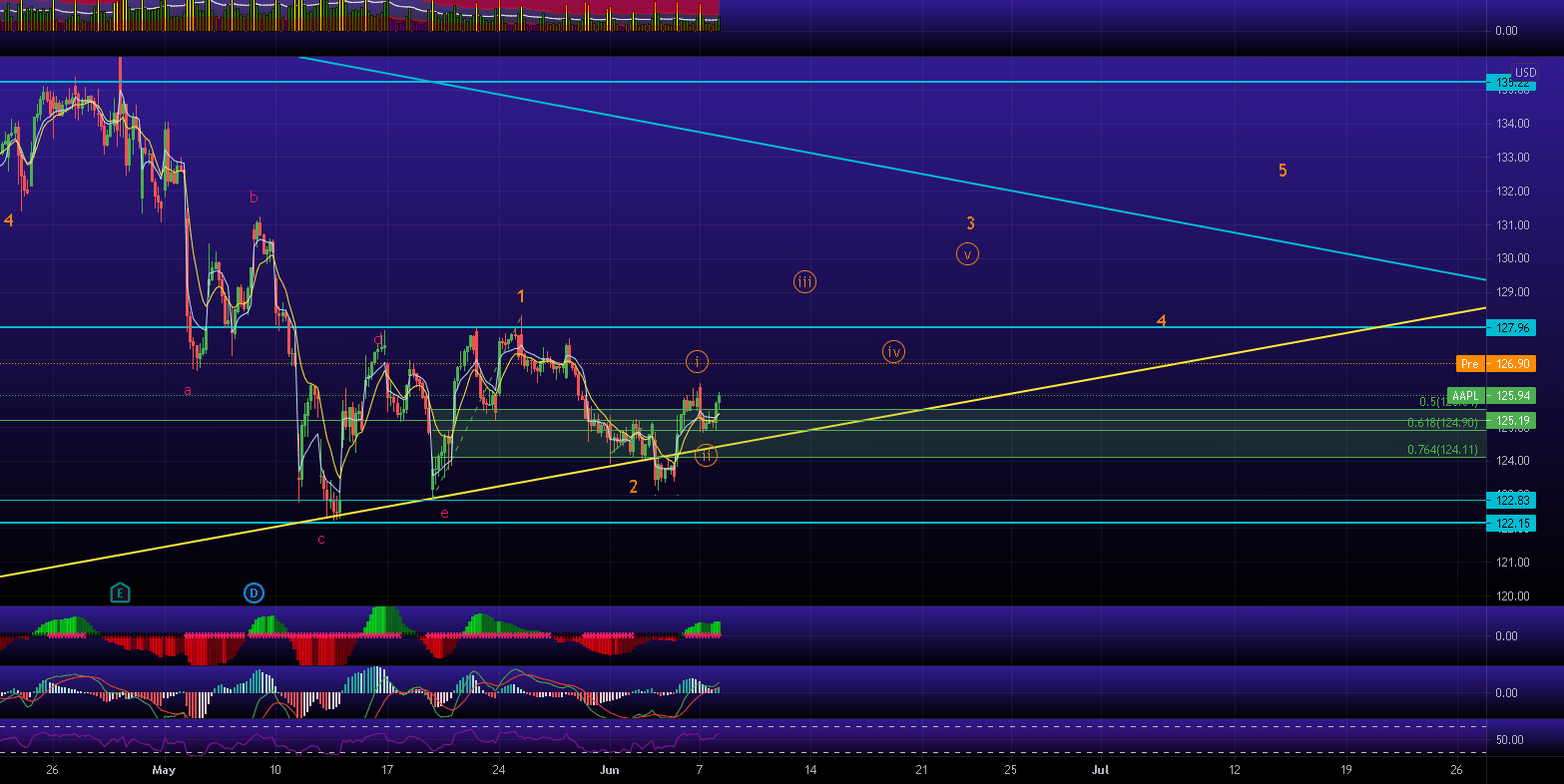Viewport: 1564px width, 784px height.
Task: Click the 122.15 cyan price label
Action: tap(1511, 523)
